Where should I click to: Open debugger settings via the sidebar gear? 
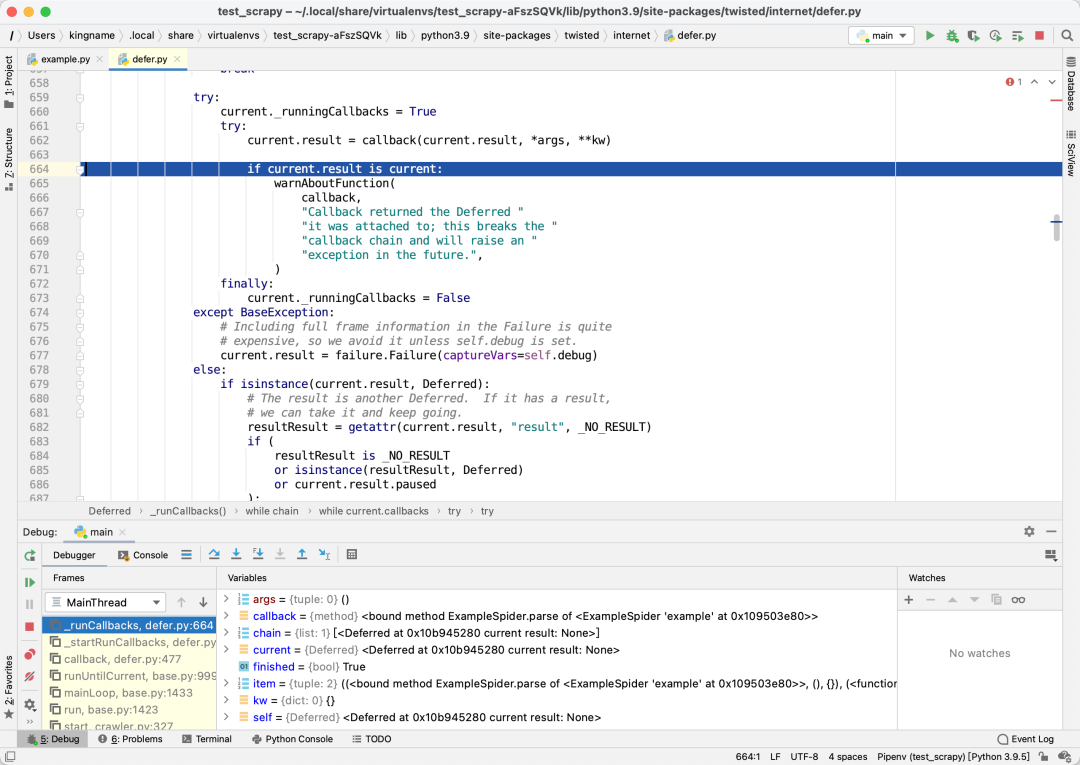pyautogui.click(x=30, y=704)
